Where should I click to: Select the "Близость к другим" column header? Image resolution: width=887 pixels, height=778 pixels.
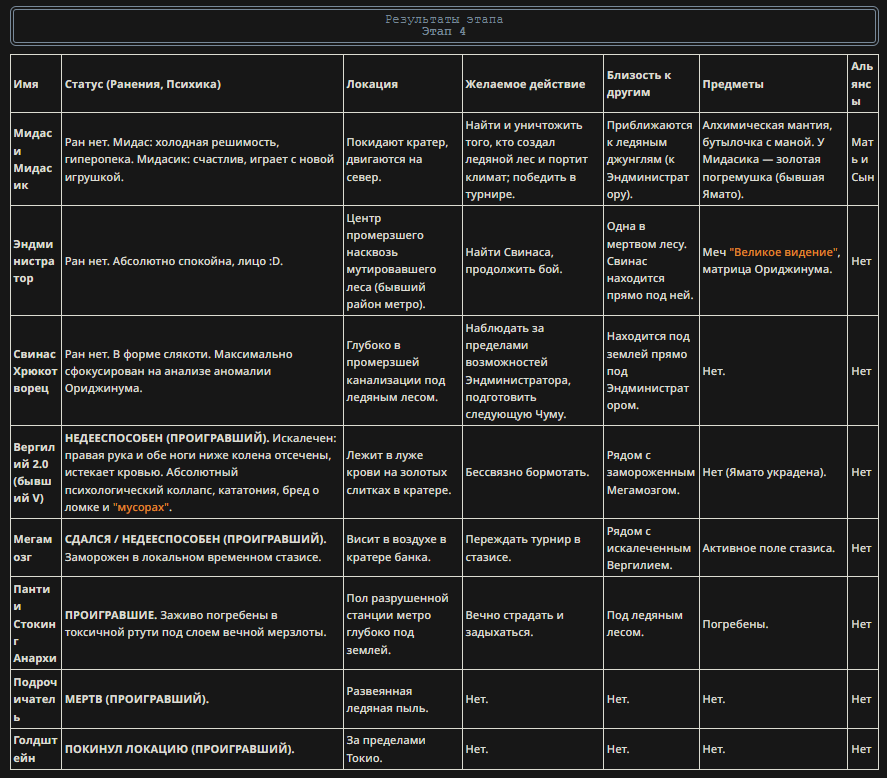pyautogui.click(x=638, y=84)
